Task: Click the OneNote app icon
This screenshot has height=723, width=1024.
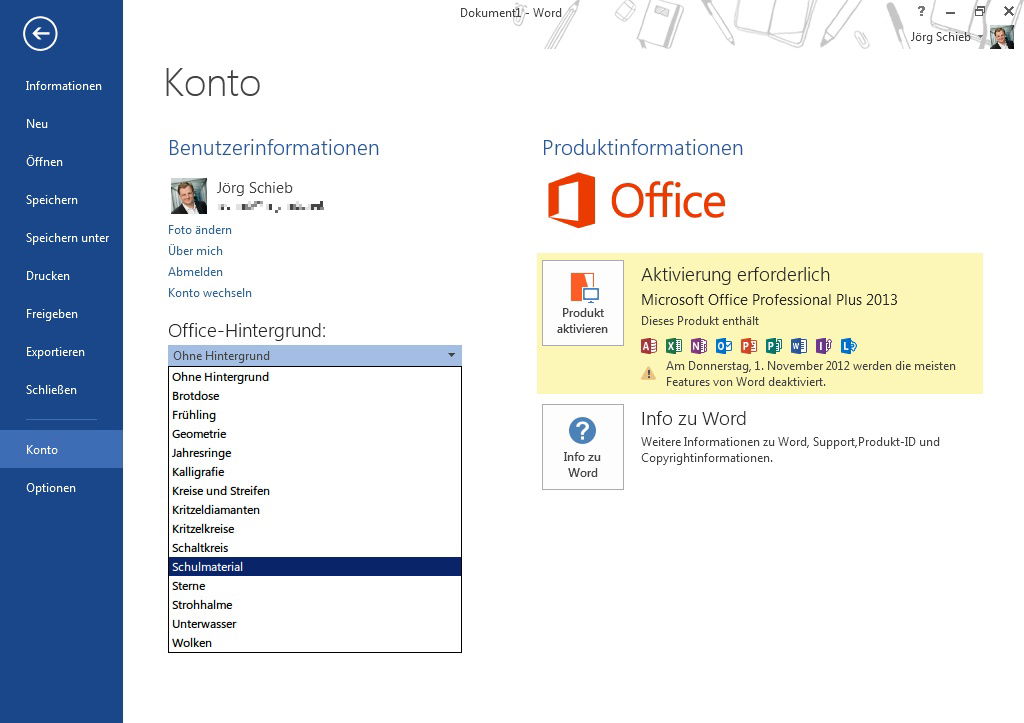Action: coord(699,345)
